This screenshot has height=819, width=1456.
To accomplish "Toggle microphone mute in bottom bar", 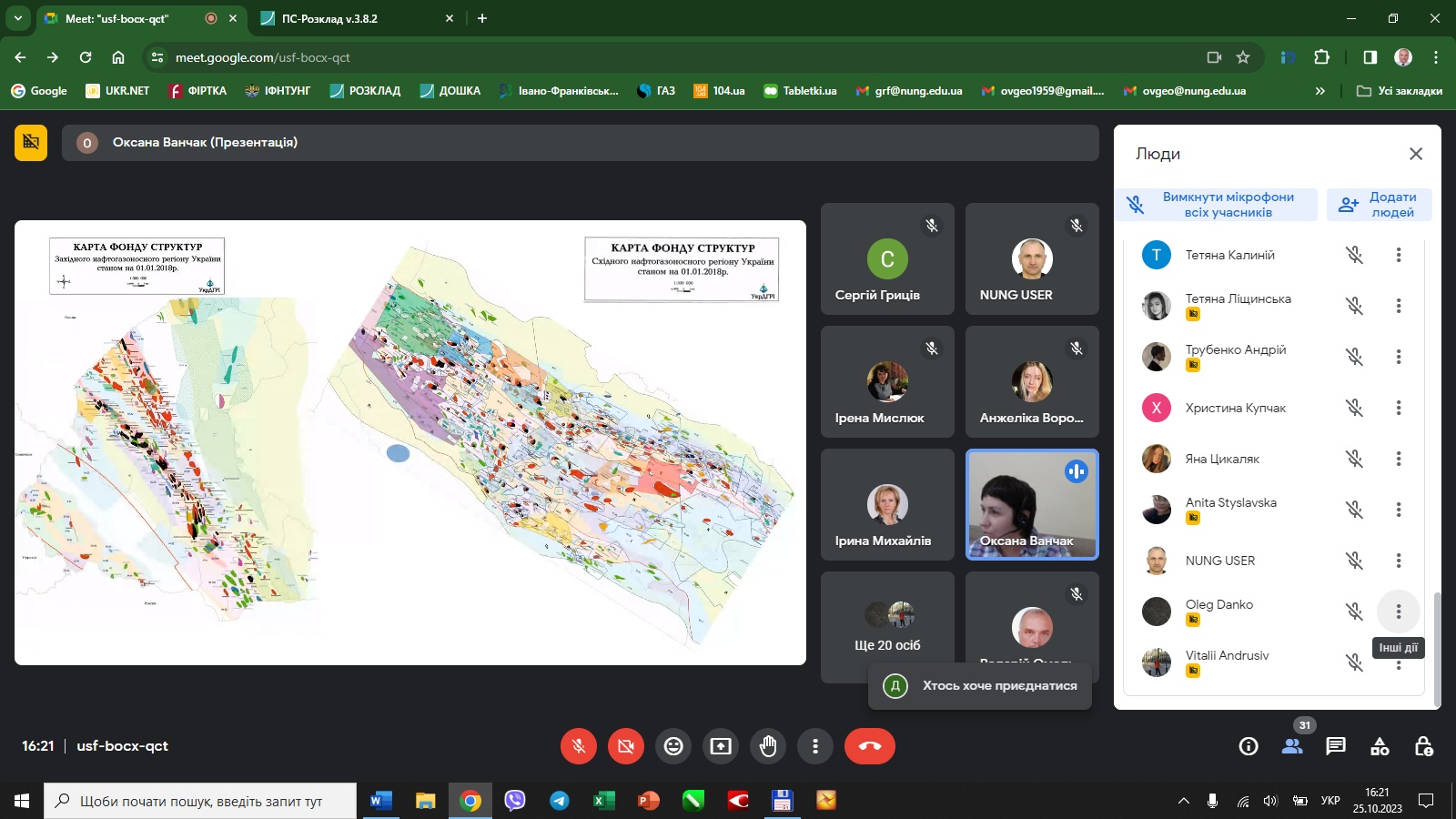I will click(579, 746).
